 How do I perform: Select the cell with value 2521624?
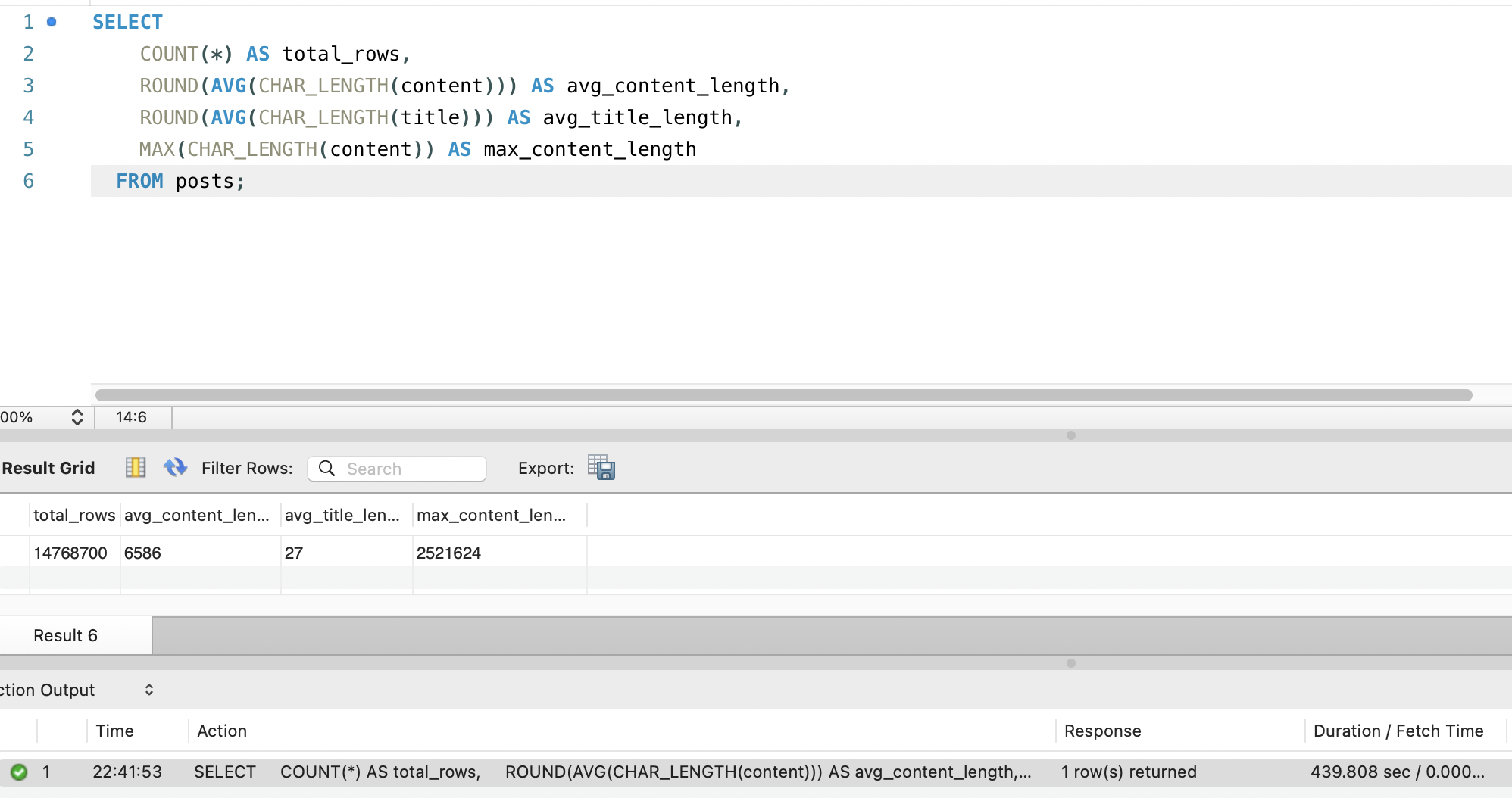448,553
